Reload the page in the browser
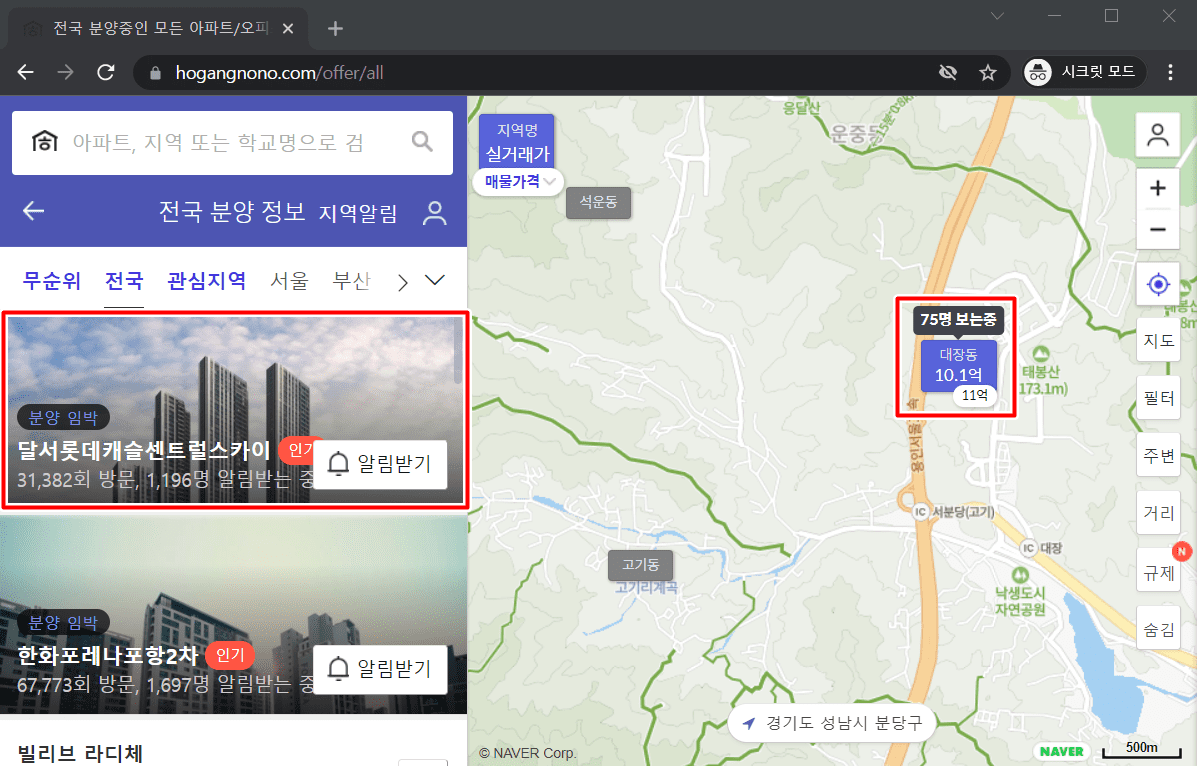The image size is (1197, 766). [105, 72]
